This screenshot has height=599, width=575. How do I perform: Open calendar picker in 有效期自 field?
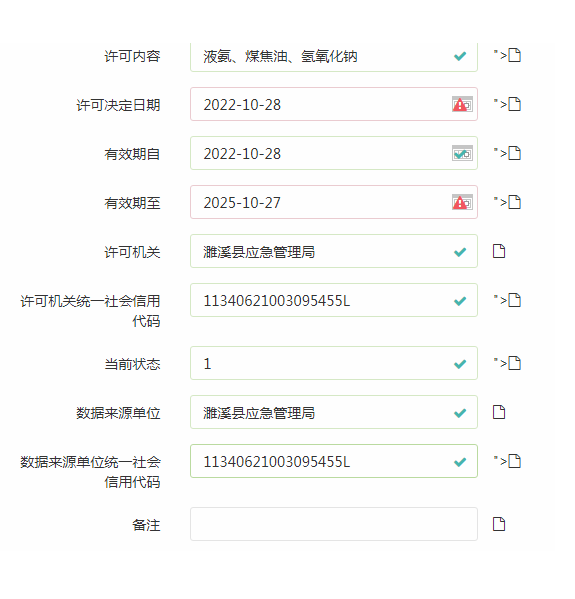point(462,153)
